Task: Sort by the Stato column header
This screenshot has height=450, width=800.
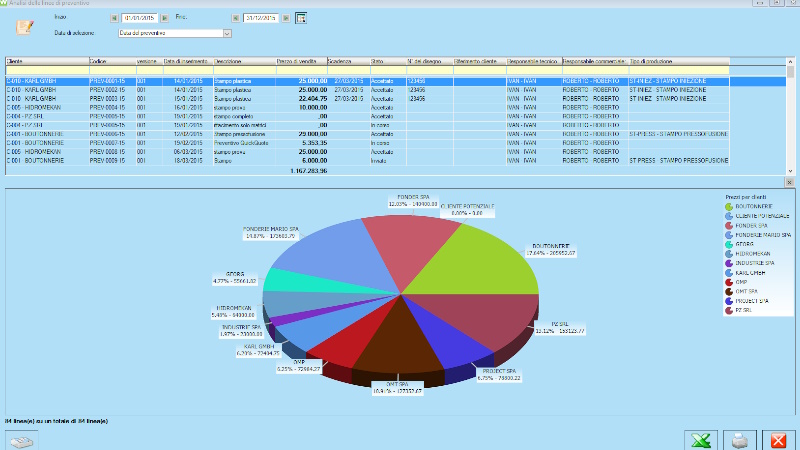Action: click(388, 61)
